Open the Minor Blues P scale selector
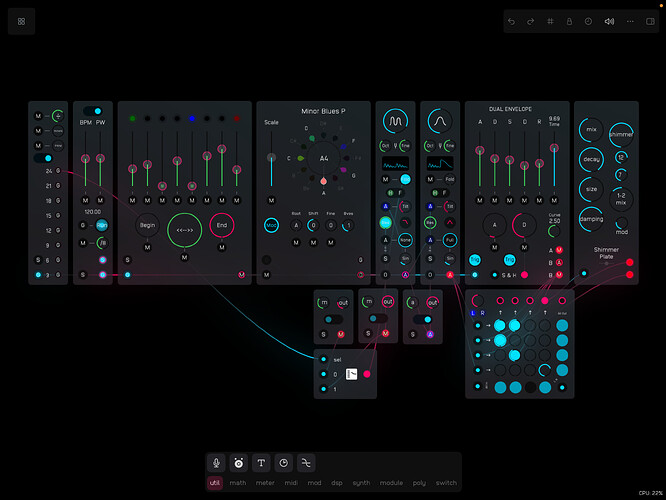This screenshot has height=500, width=666. click(323, 111)
